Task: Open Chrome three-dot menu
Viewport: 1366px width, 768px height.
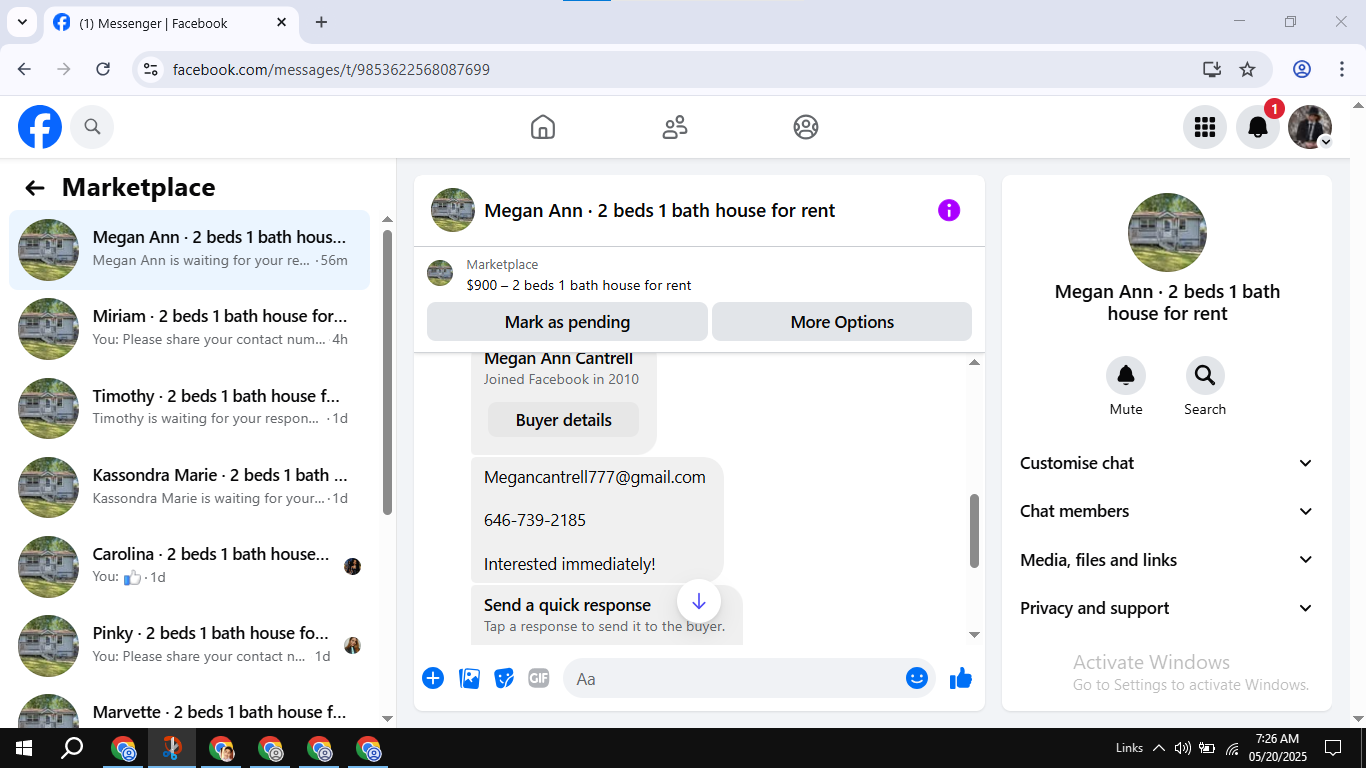Action: tap(1342, 69)
